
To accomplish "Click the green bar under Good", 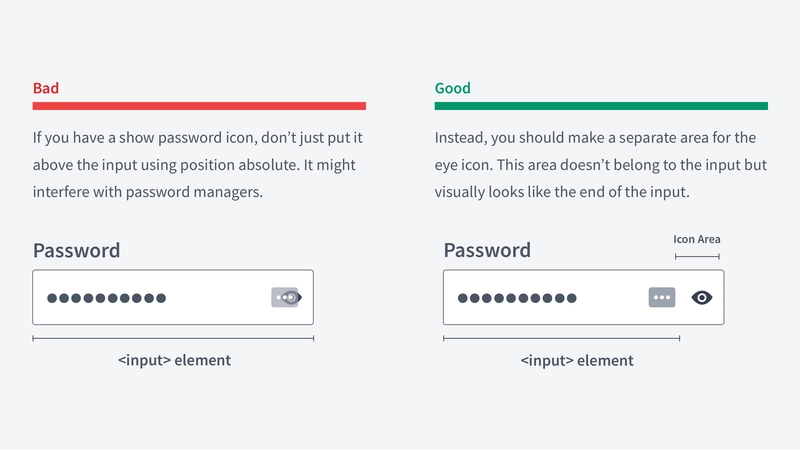I will pyautogui.click(x=601, y=106).
